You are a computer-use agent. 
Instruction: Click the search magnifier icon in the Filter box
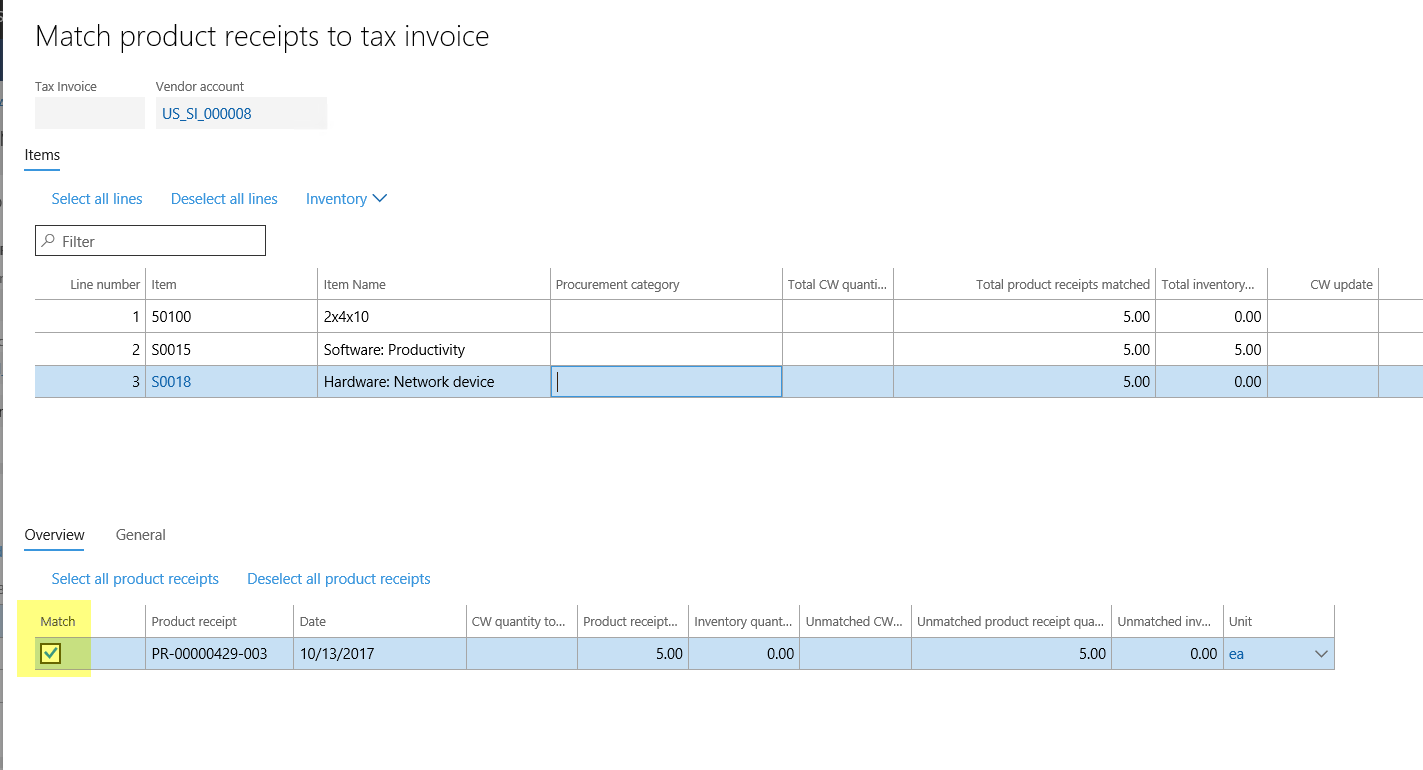point(48,240)
